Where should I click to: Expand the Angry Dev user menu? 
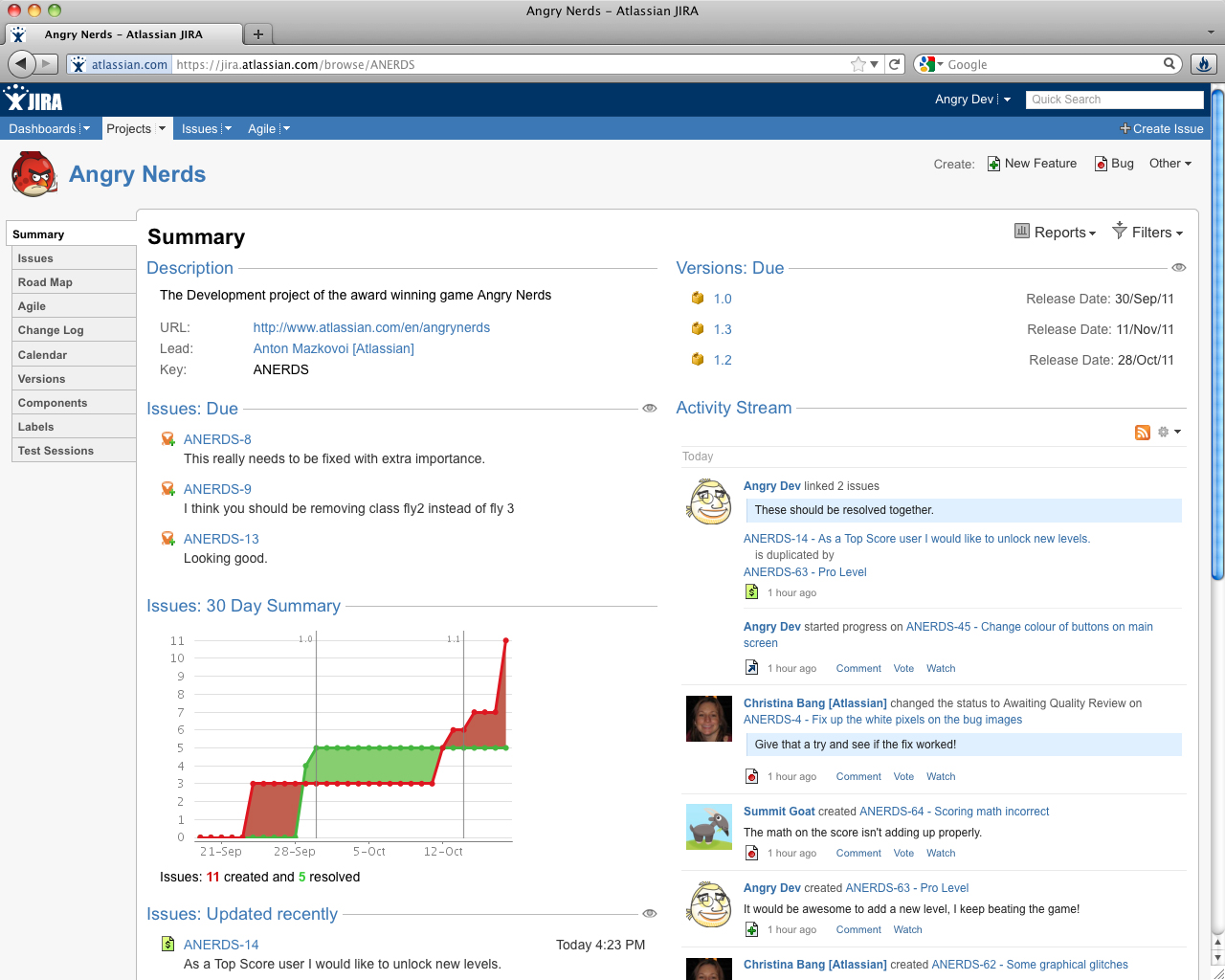tap(1007, 100)
